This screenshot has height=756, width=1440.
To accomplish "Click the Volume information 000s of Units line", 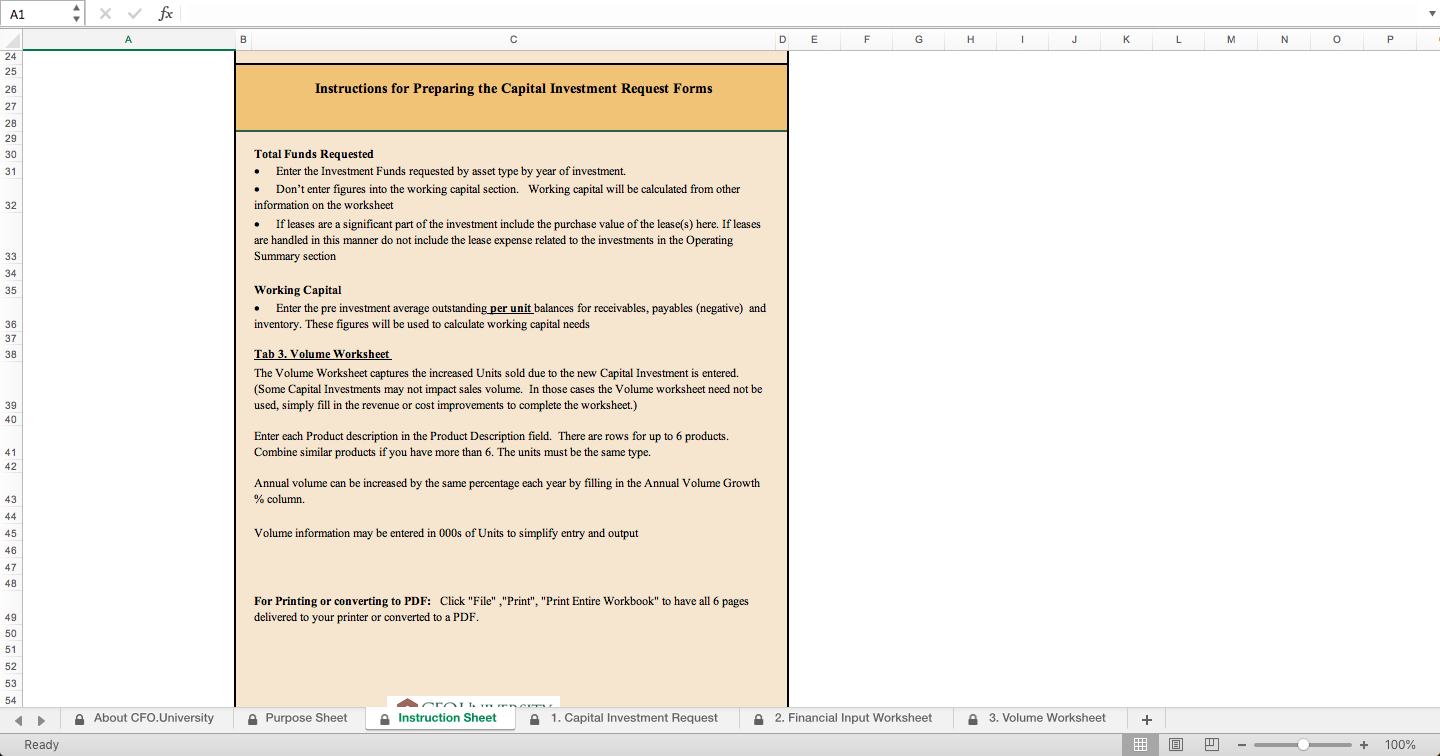I will (446, 533).
